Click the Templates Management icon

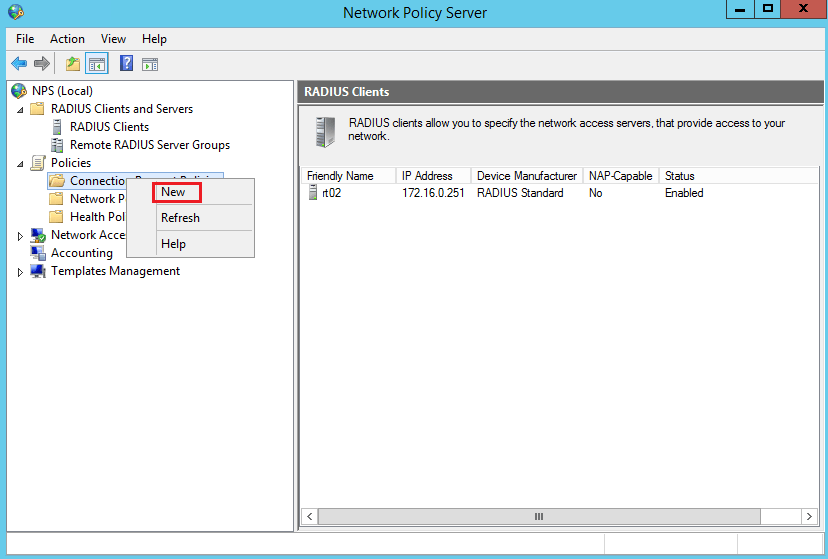(37, 271)
